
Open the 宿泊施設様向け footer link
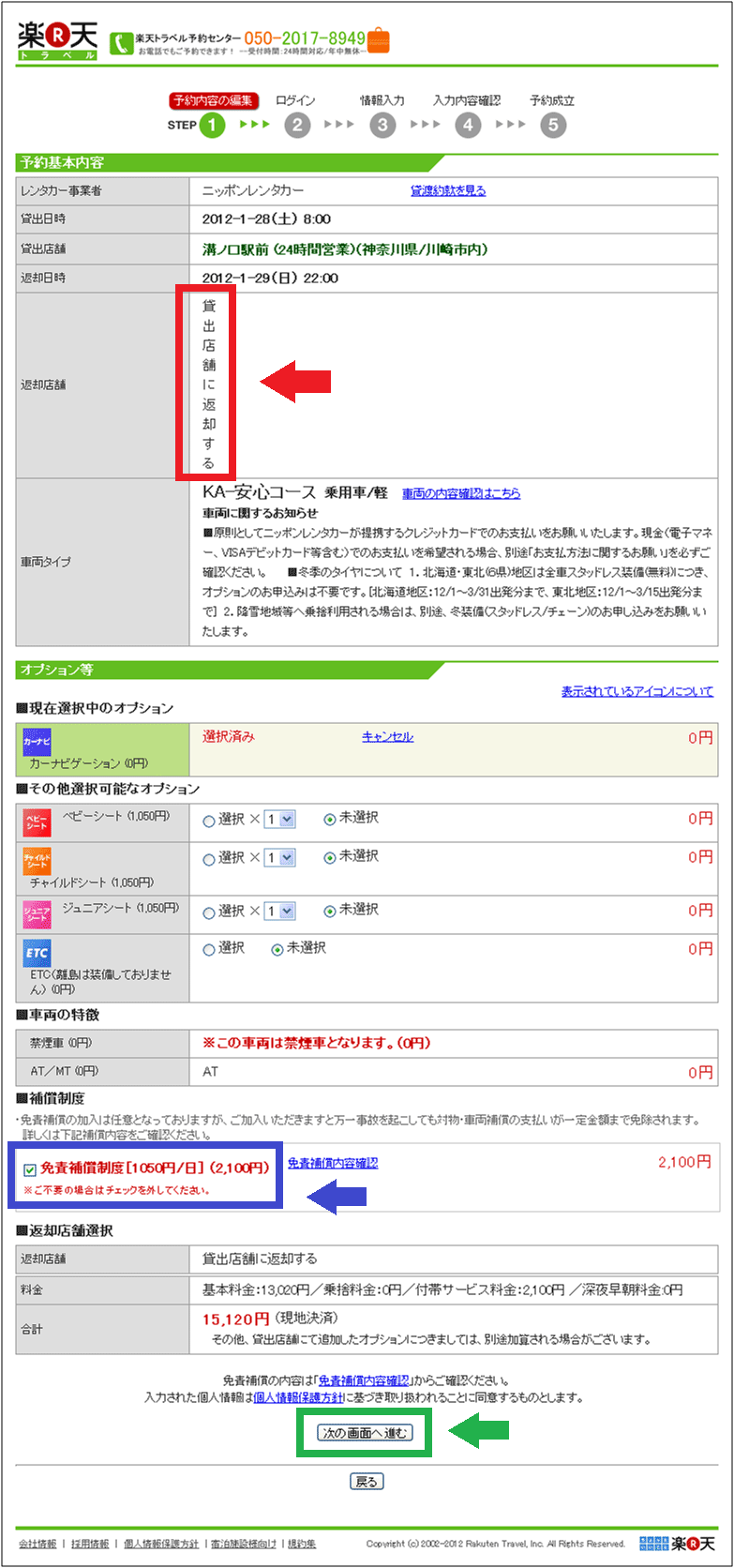[x=243, y=1544]
